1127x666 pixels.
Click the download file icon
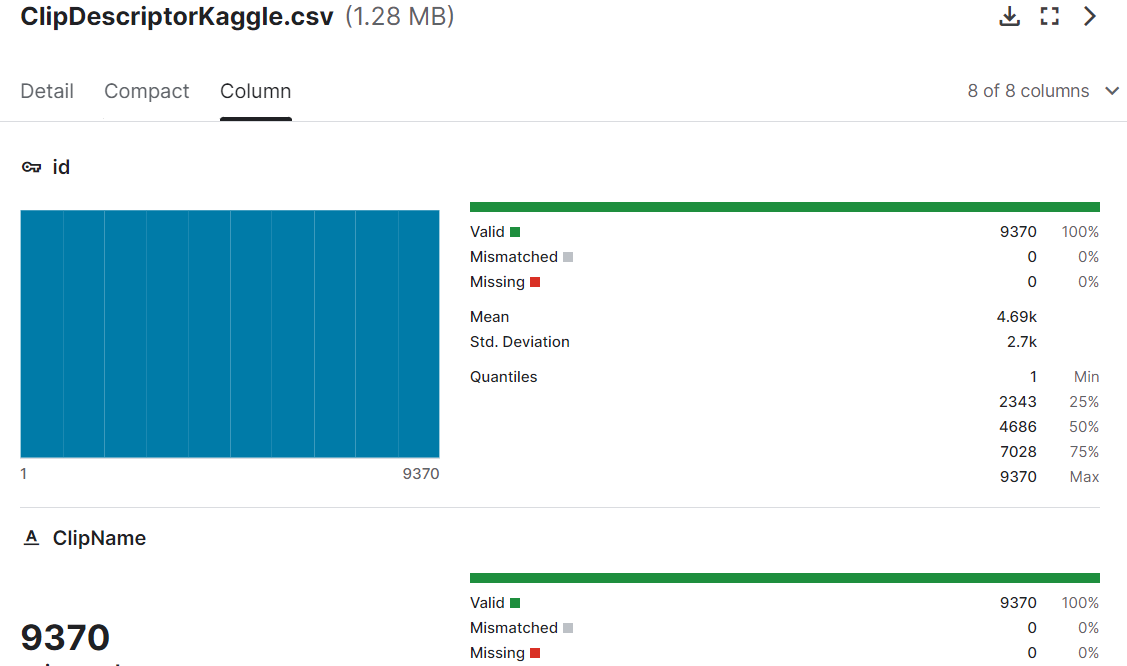coord(1010,17)
